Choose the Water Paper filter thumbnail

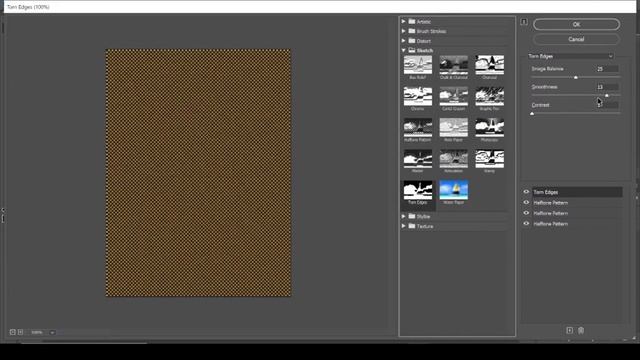tap(453, 190)
